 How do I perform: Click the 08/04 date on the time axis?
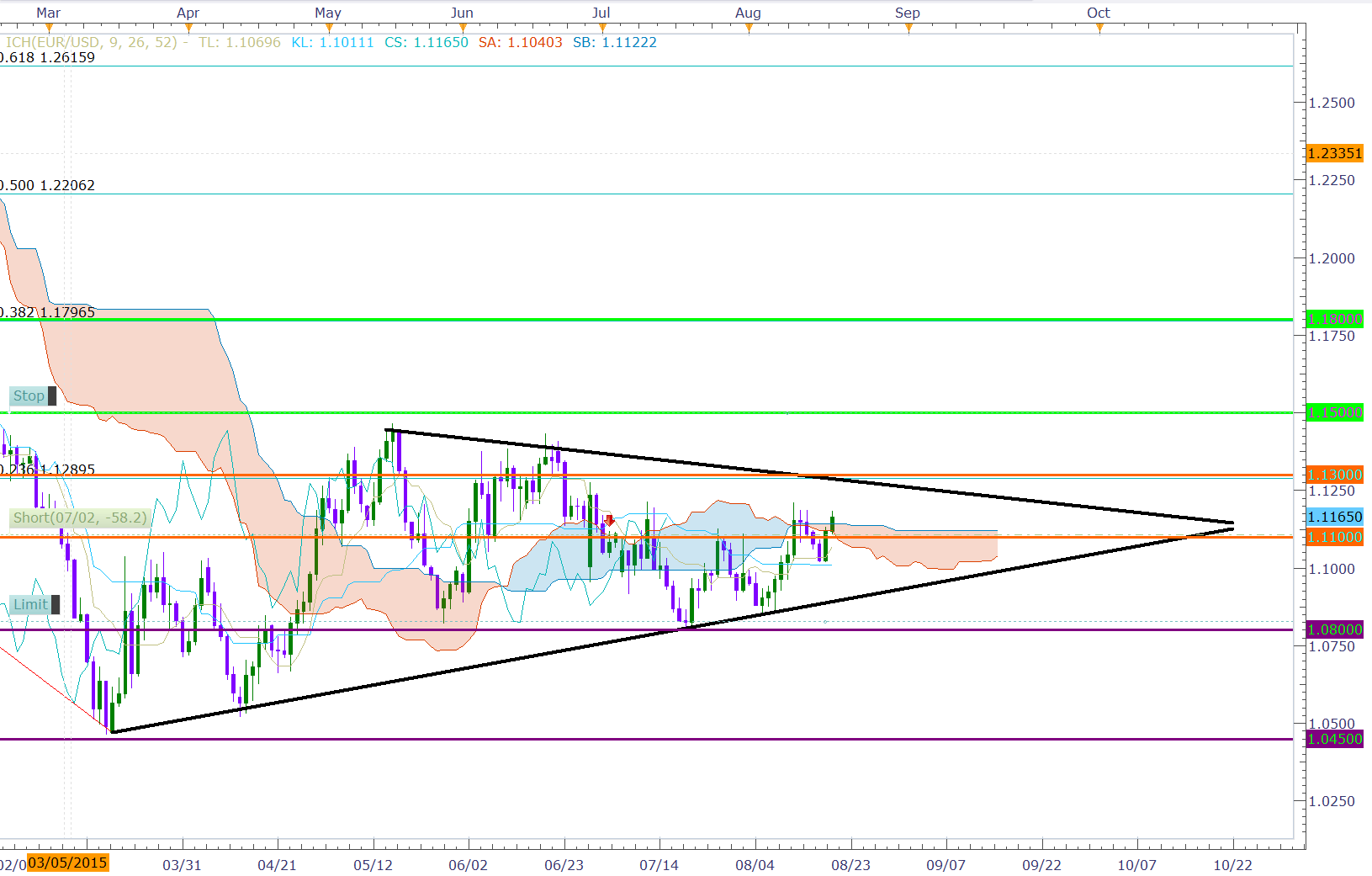tap(755, 865)
